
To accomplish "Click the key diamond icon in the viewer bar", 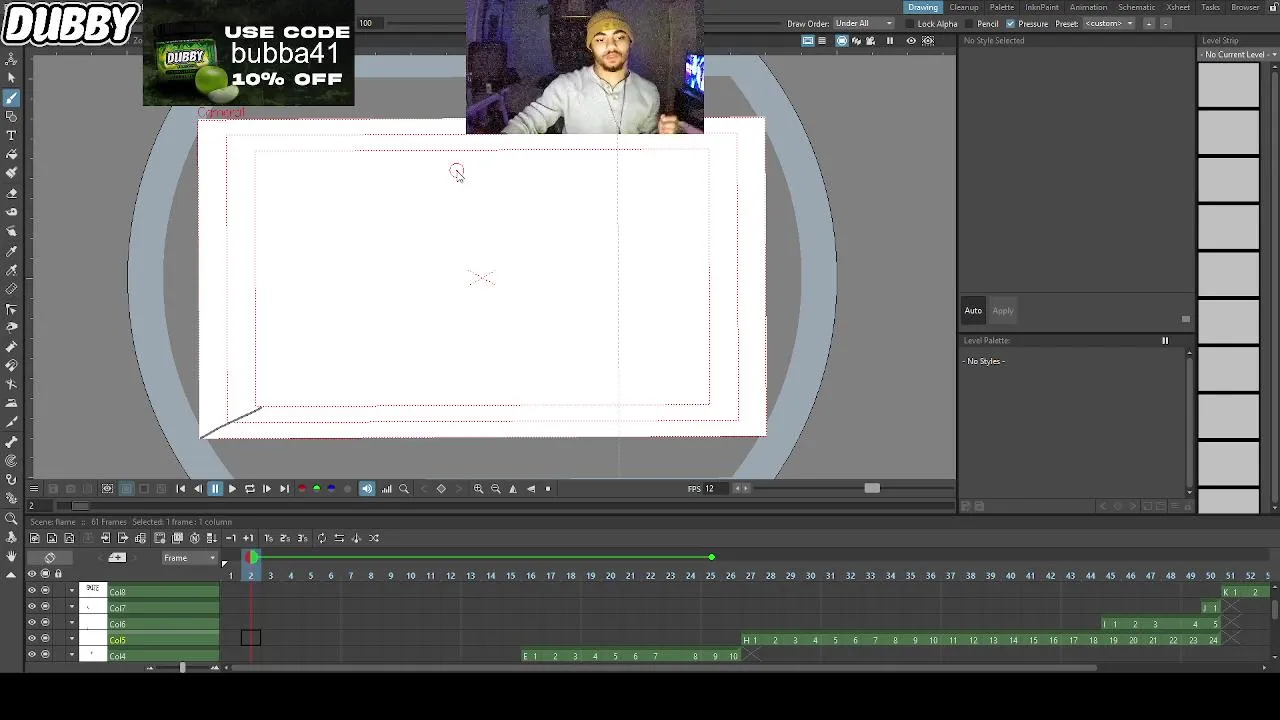I will [441, 489].
